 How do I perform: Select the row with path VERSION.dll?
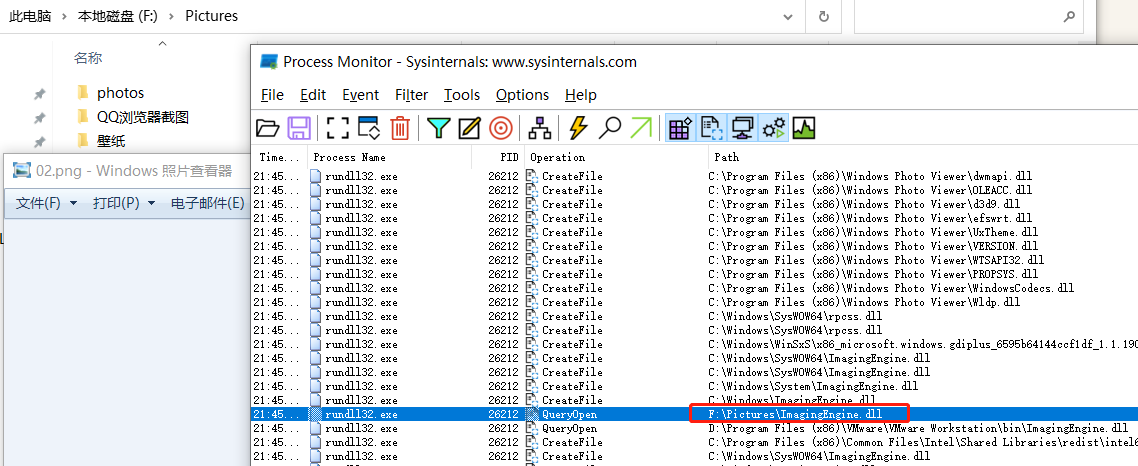pyautogui.click(x=695, y=246)
